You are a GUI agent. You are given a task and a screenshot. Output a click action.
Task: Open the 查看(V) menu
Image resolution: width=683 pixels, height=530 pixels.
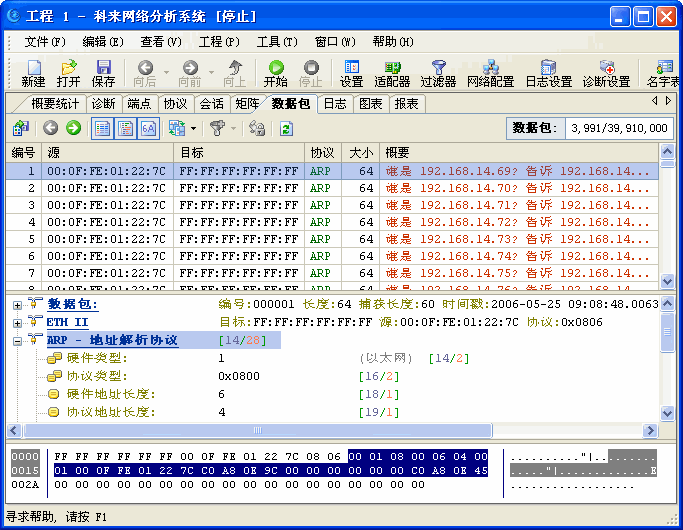[161, 42]
